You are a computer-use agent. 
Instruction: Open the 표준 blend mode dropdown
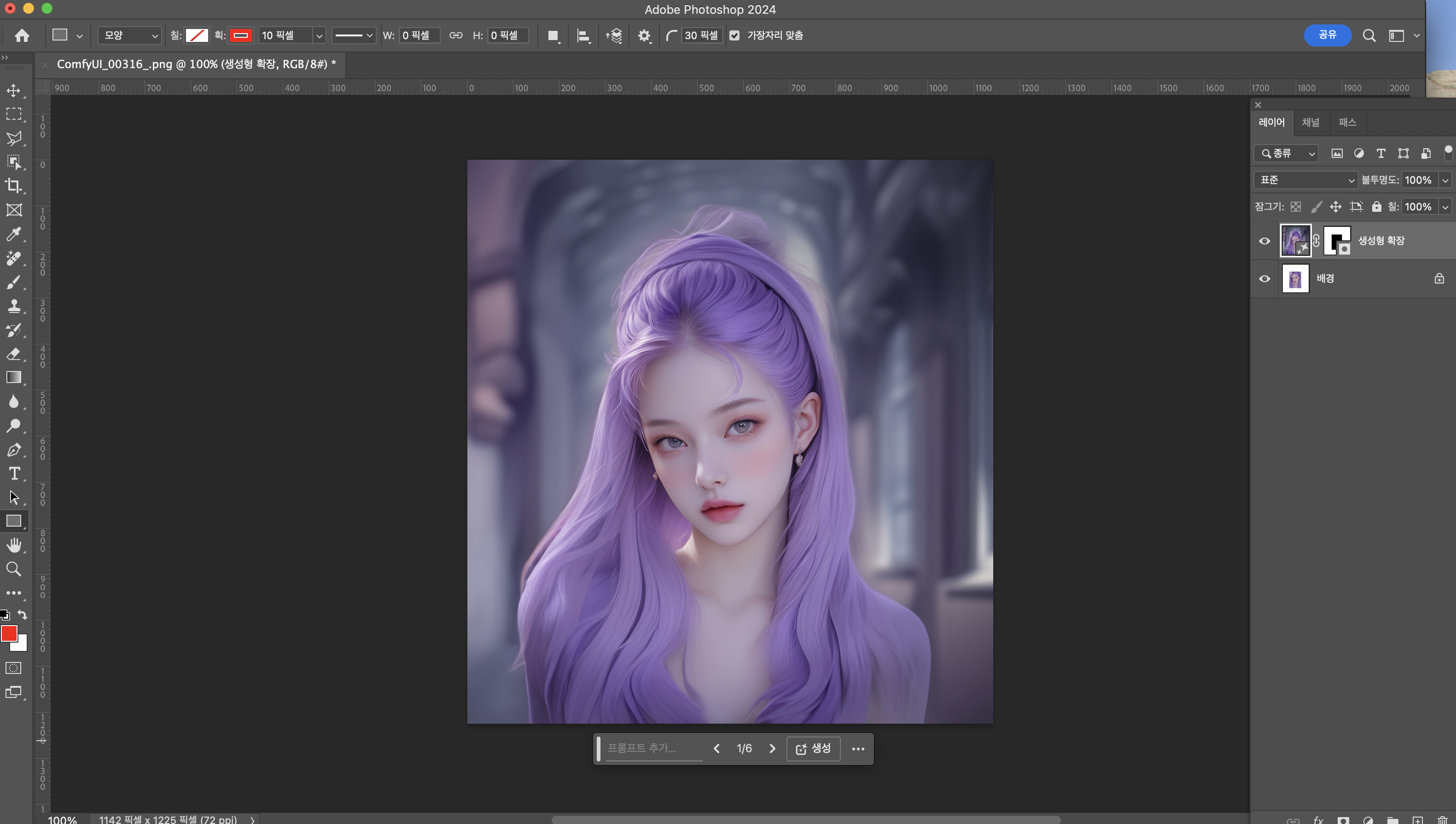[x=1306, y=180]
